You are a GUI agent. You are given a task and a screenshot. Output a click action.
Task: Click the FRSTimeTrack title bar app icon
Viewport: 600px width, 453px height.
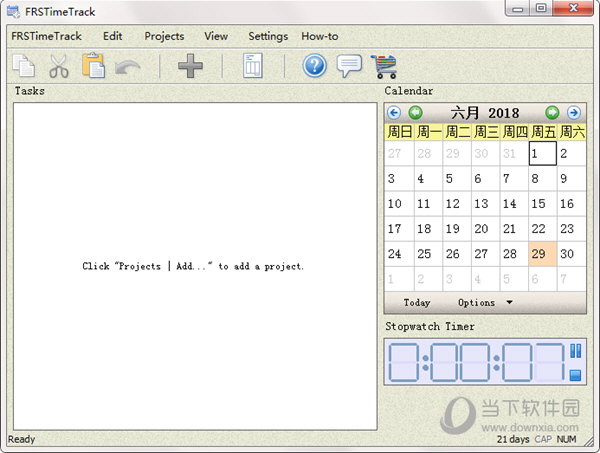(x=13, y=12)
